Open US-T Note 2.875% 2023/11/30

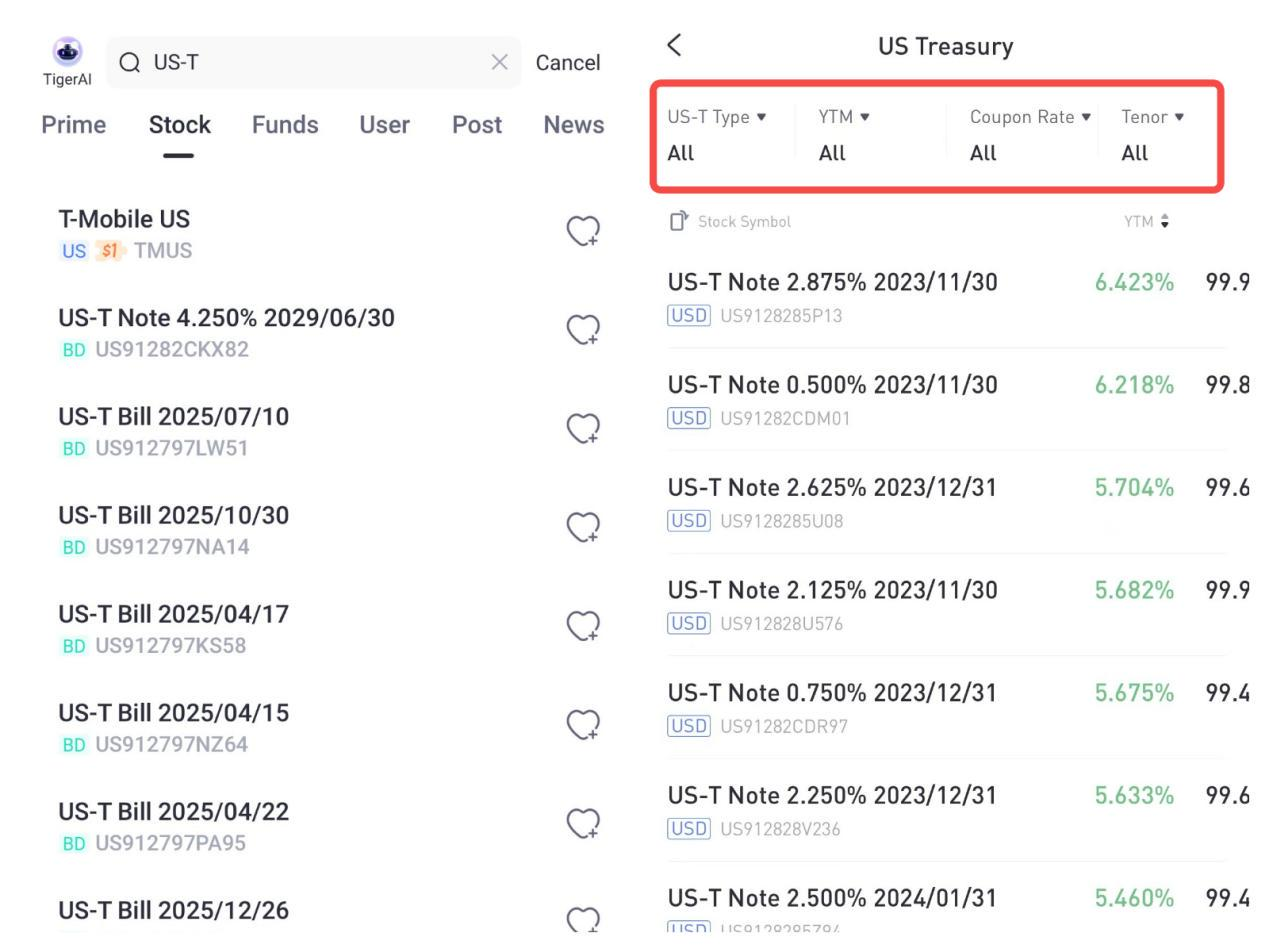pos(832,283)
